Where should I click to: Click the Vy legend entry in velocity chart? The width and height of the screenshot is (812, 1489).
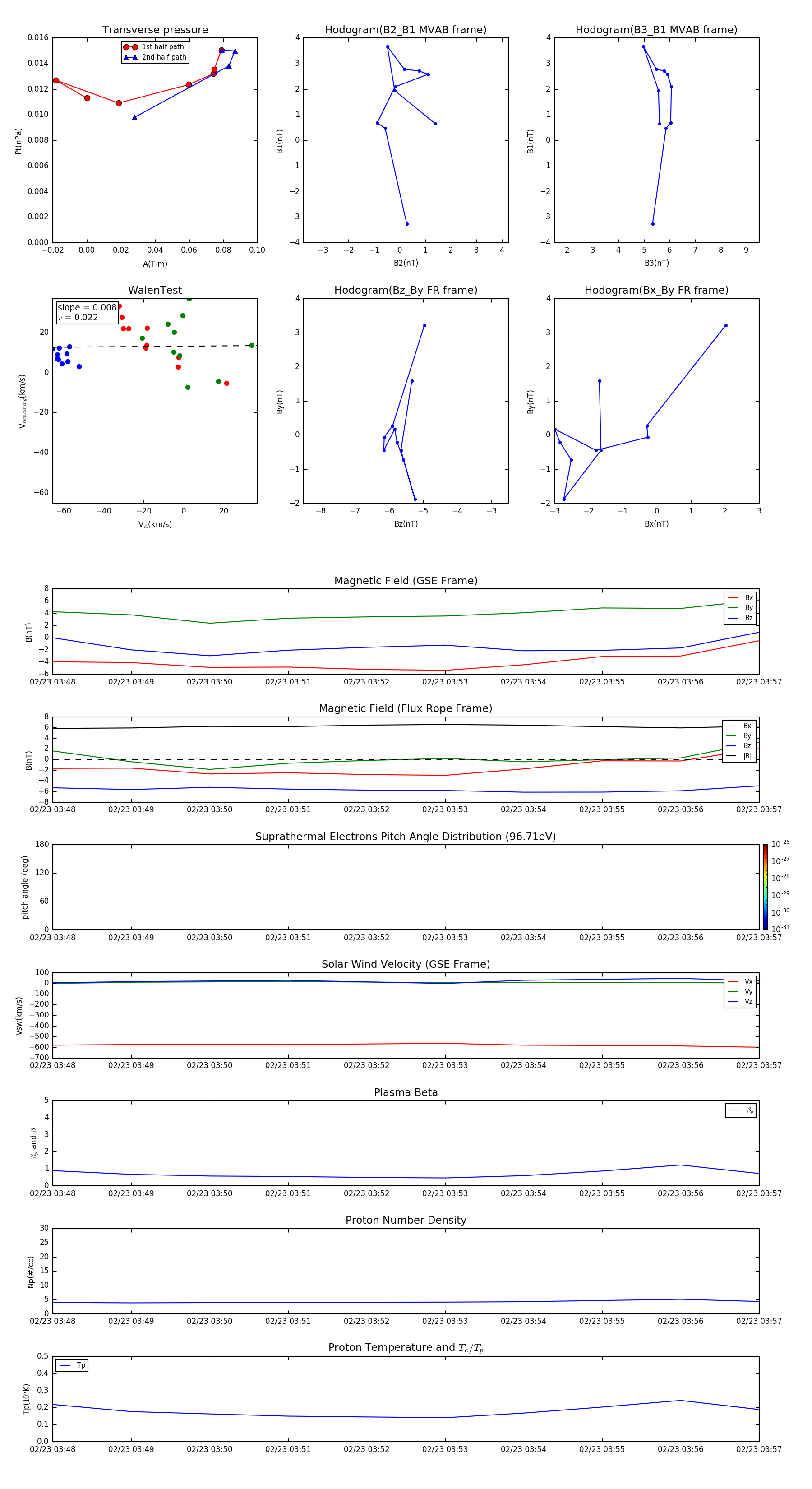740,991
